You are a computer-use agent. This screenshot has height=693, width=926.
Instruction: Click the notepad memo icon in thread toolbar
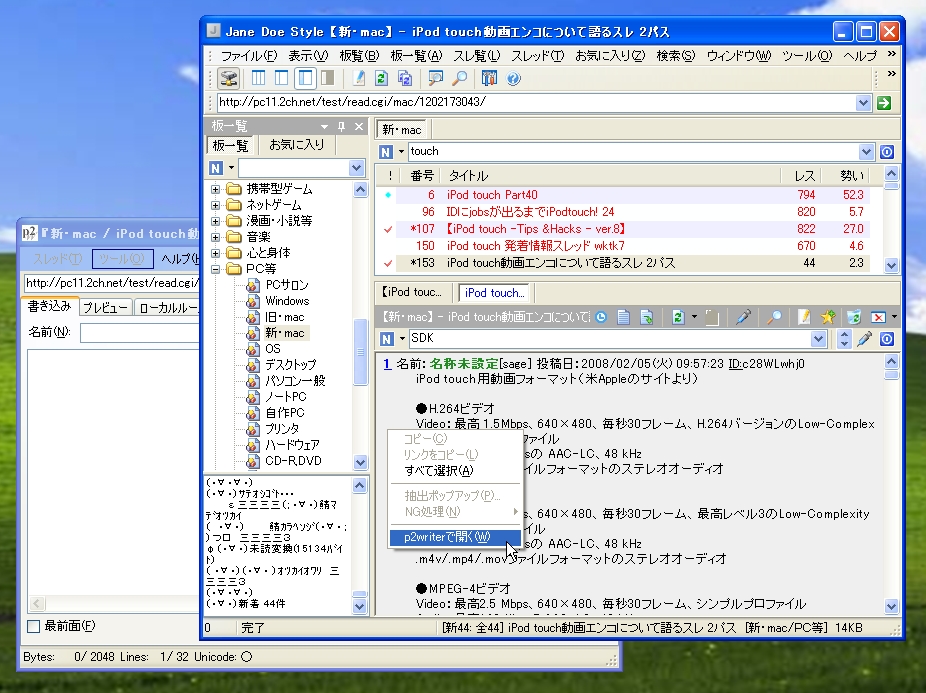coord(804,317)
